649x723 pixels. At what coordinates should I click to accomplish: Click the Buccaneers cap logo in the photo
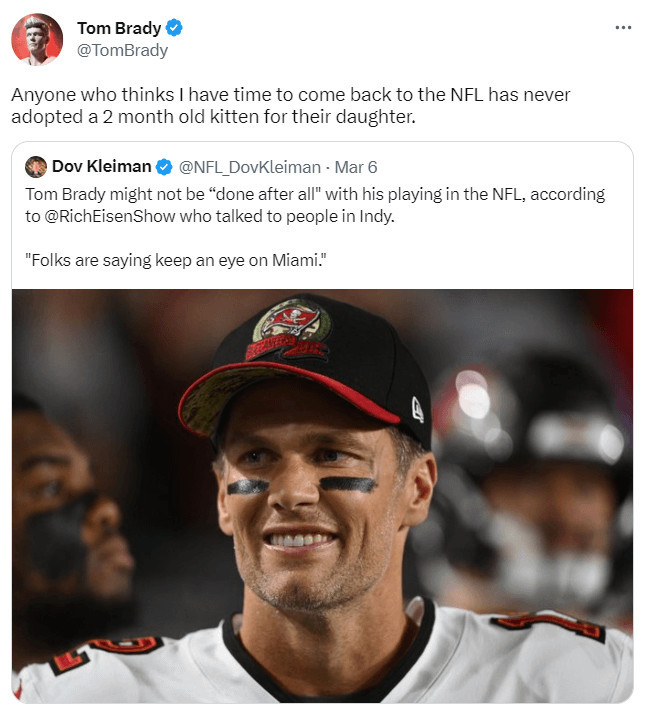[x=290, y=329]
